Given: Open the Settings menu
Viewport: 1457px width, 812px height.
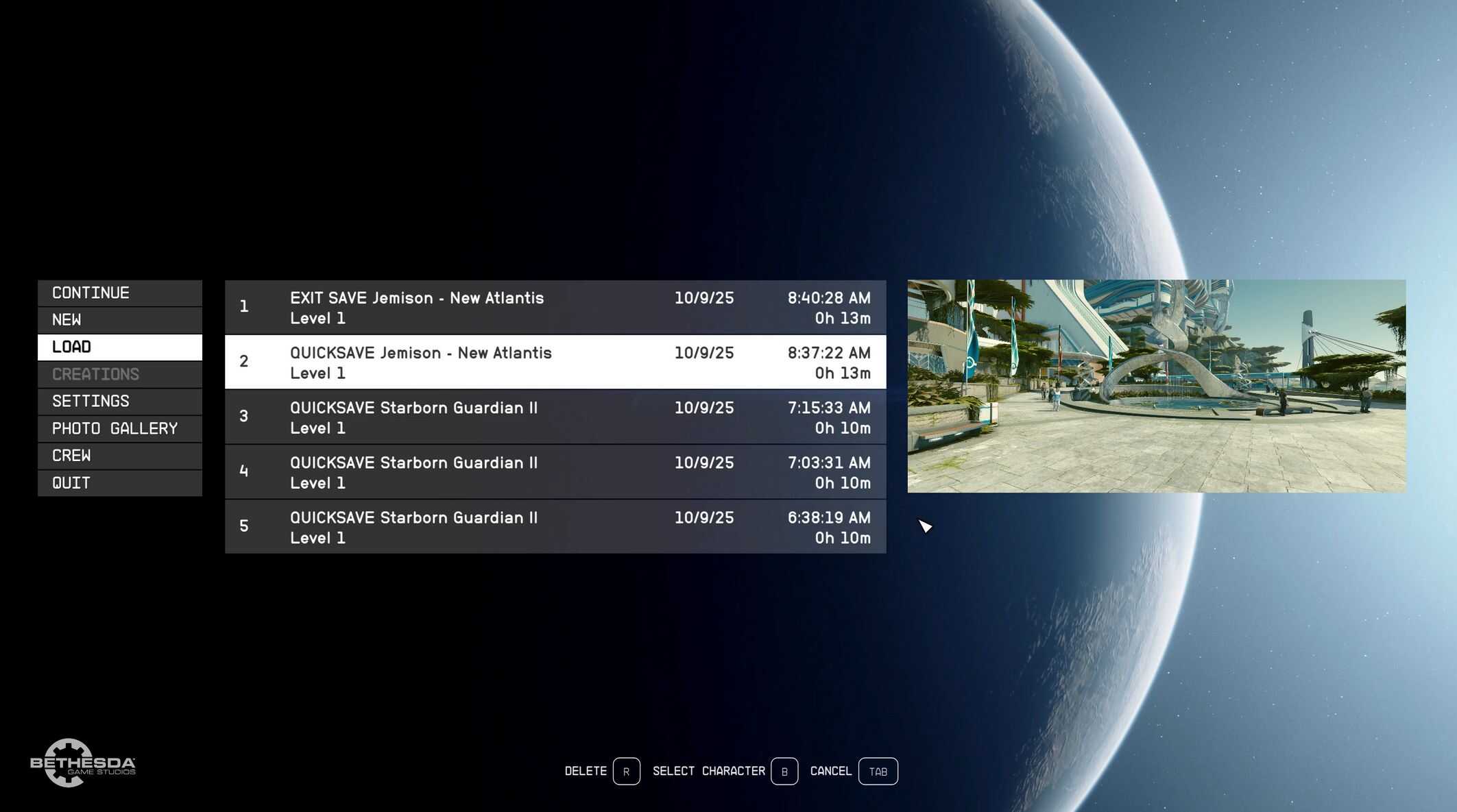Looking at the screenshot, I should (119, 401).
